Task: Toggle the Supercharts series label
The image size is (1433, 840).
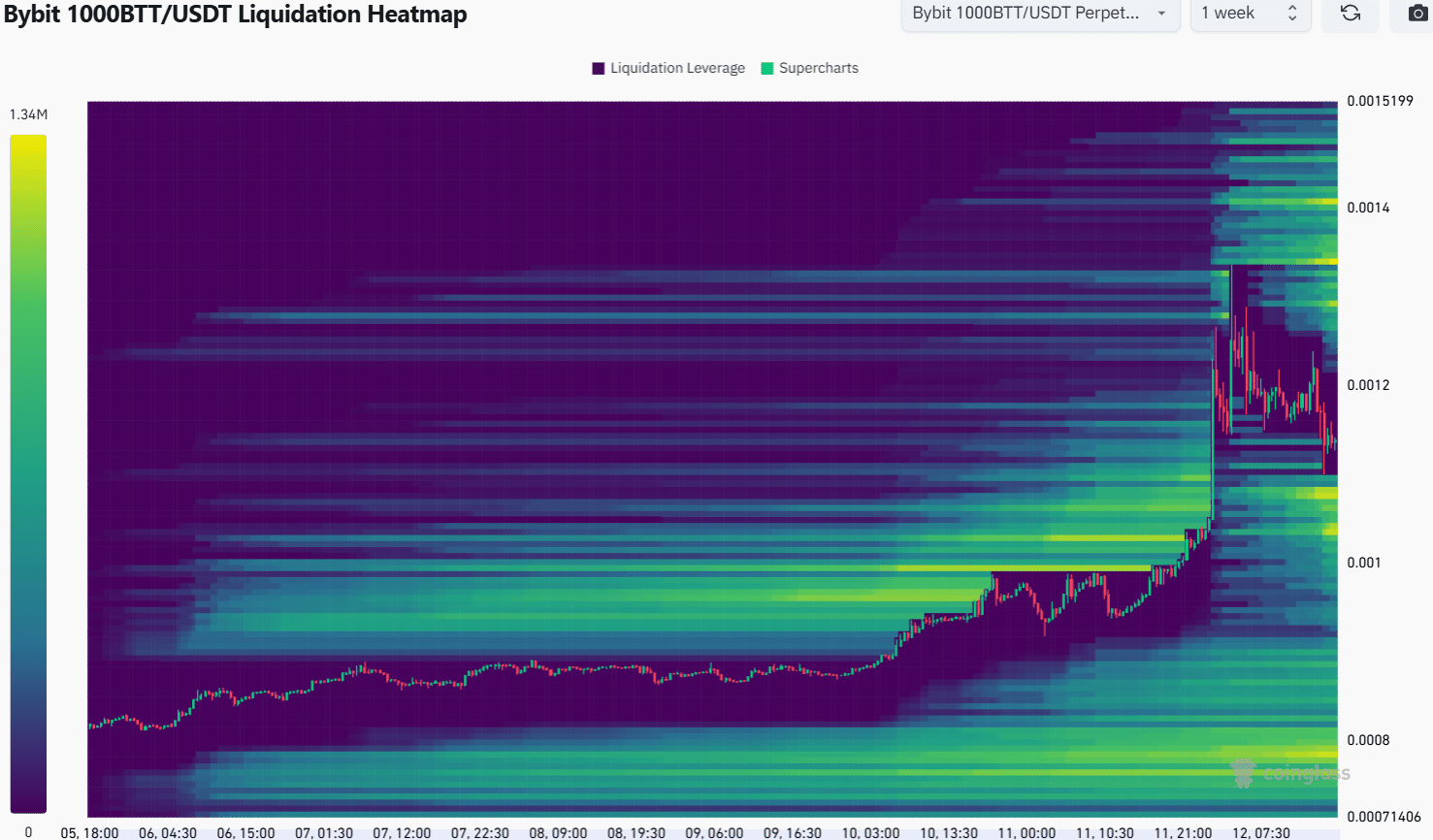Action: [x=818, y=69]
